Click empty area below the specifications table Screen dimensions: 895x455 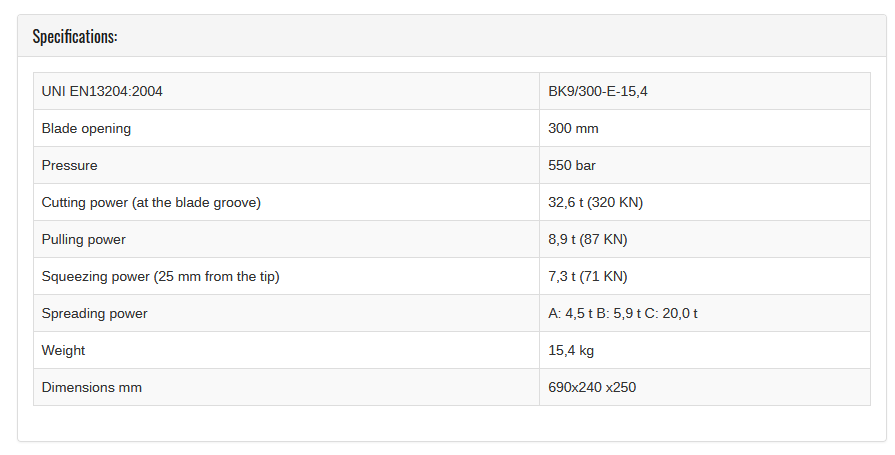pyautogui.click(x=451, y=423)
